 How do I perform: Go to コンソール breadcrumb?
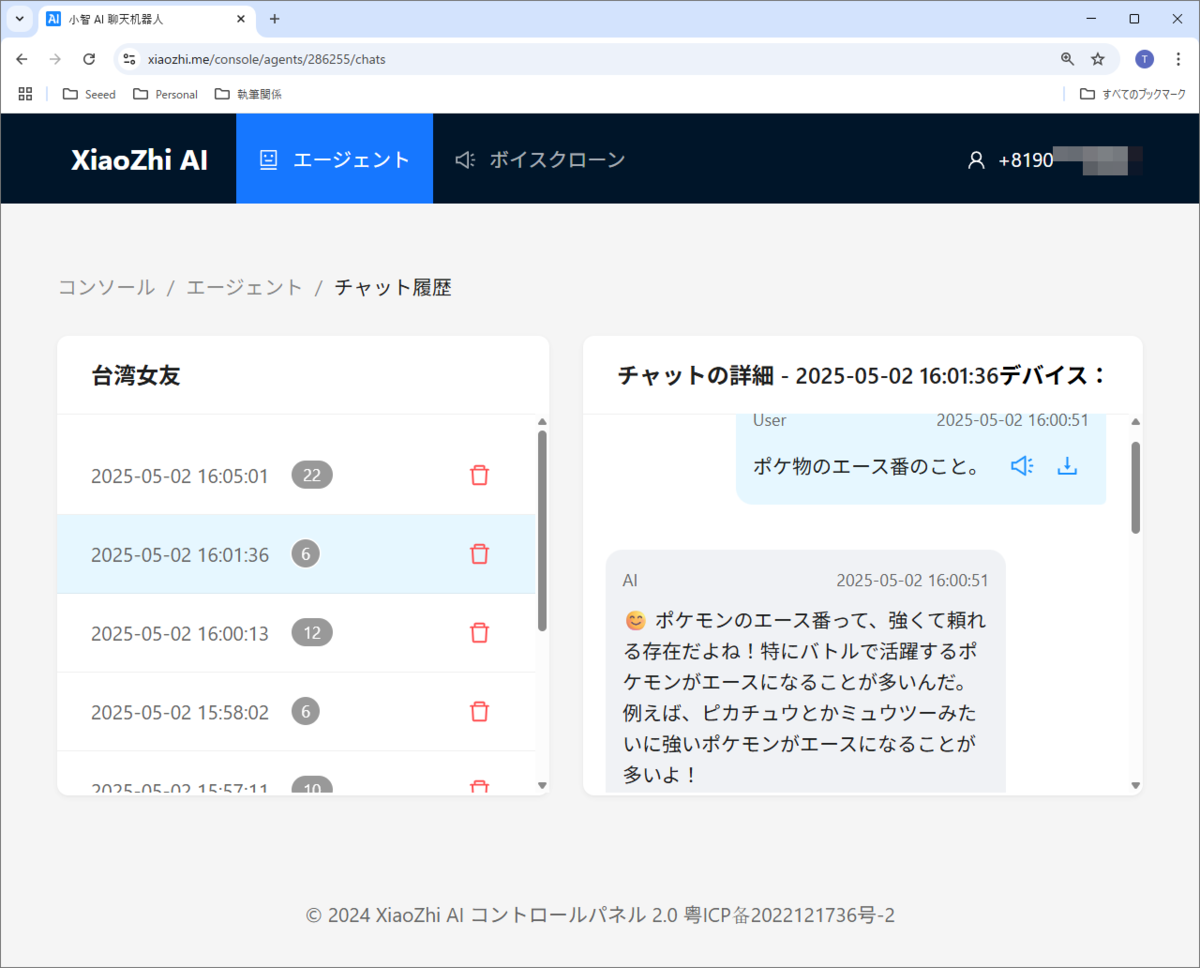tap(107, 287)
